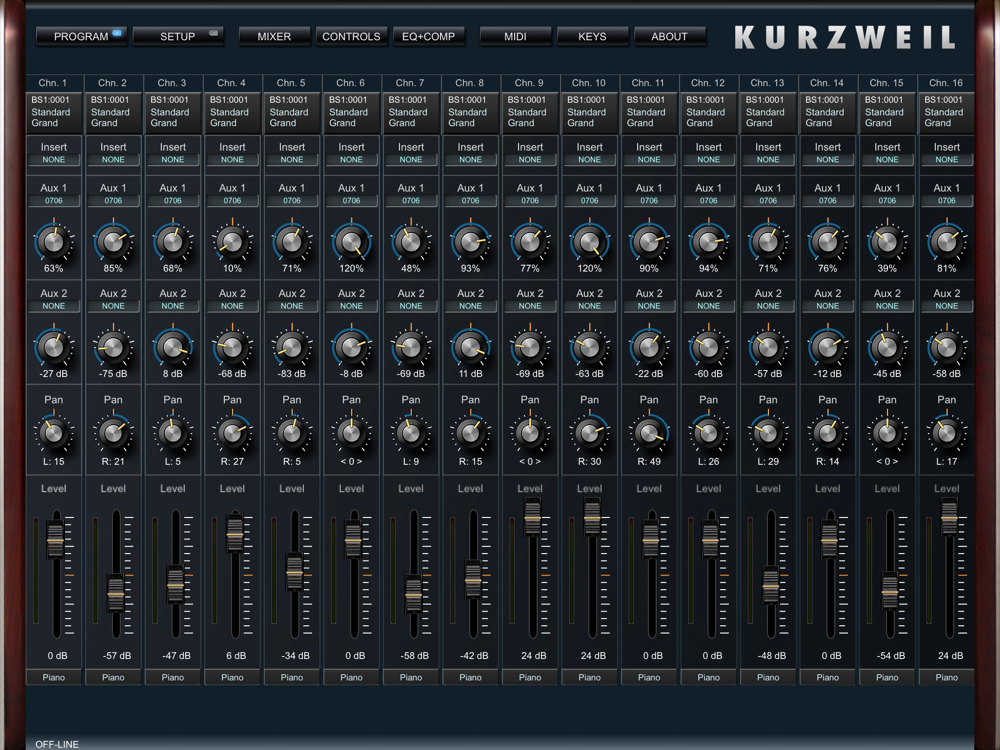Select Chn. 7 Standard Grand program
Viewport: 1000px width, 750px height.
411,112
